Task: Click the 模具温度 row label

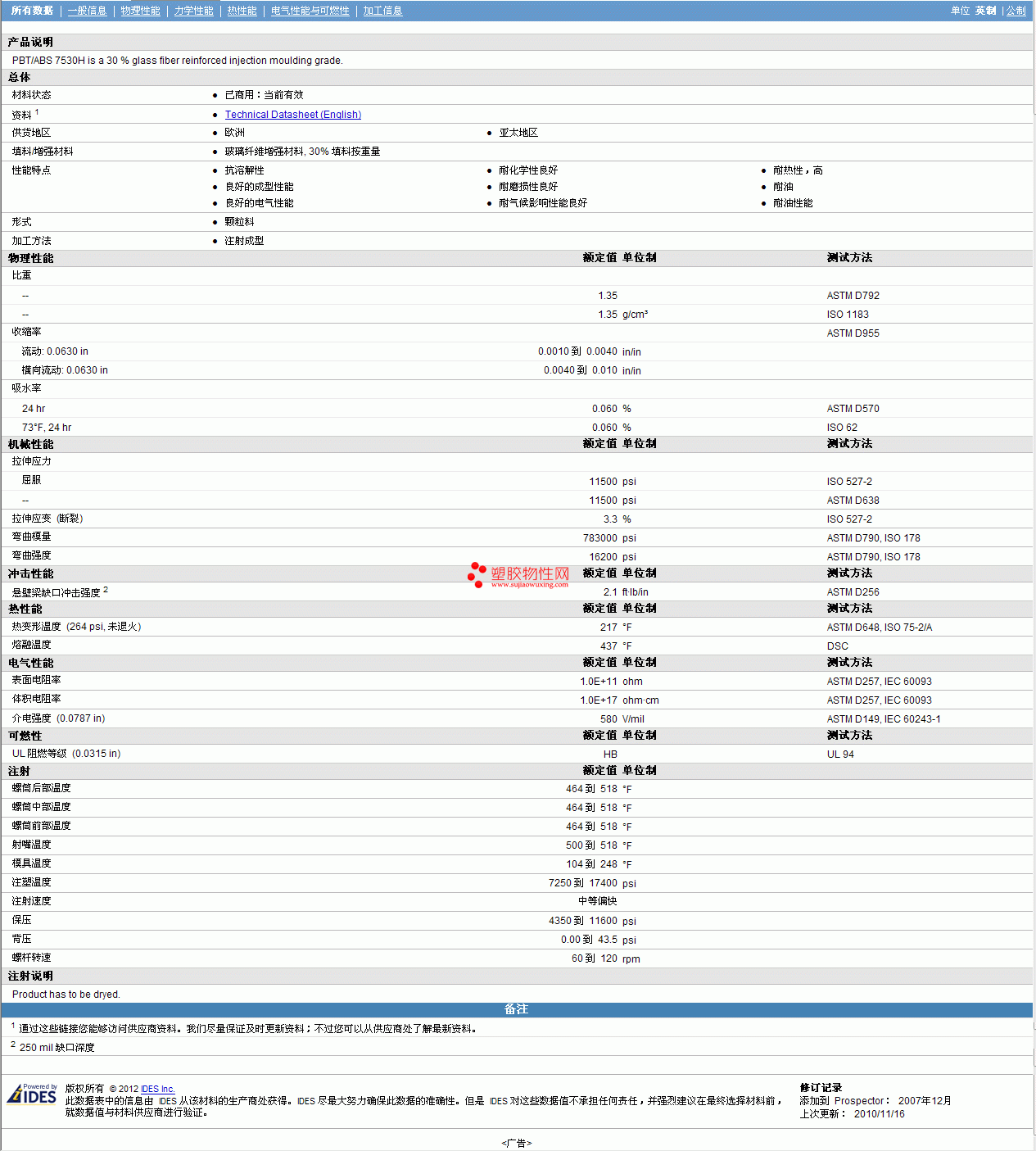Action: point(31,863)
